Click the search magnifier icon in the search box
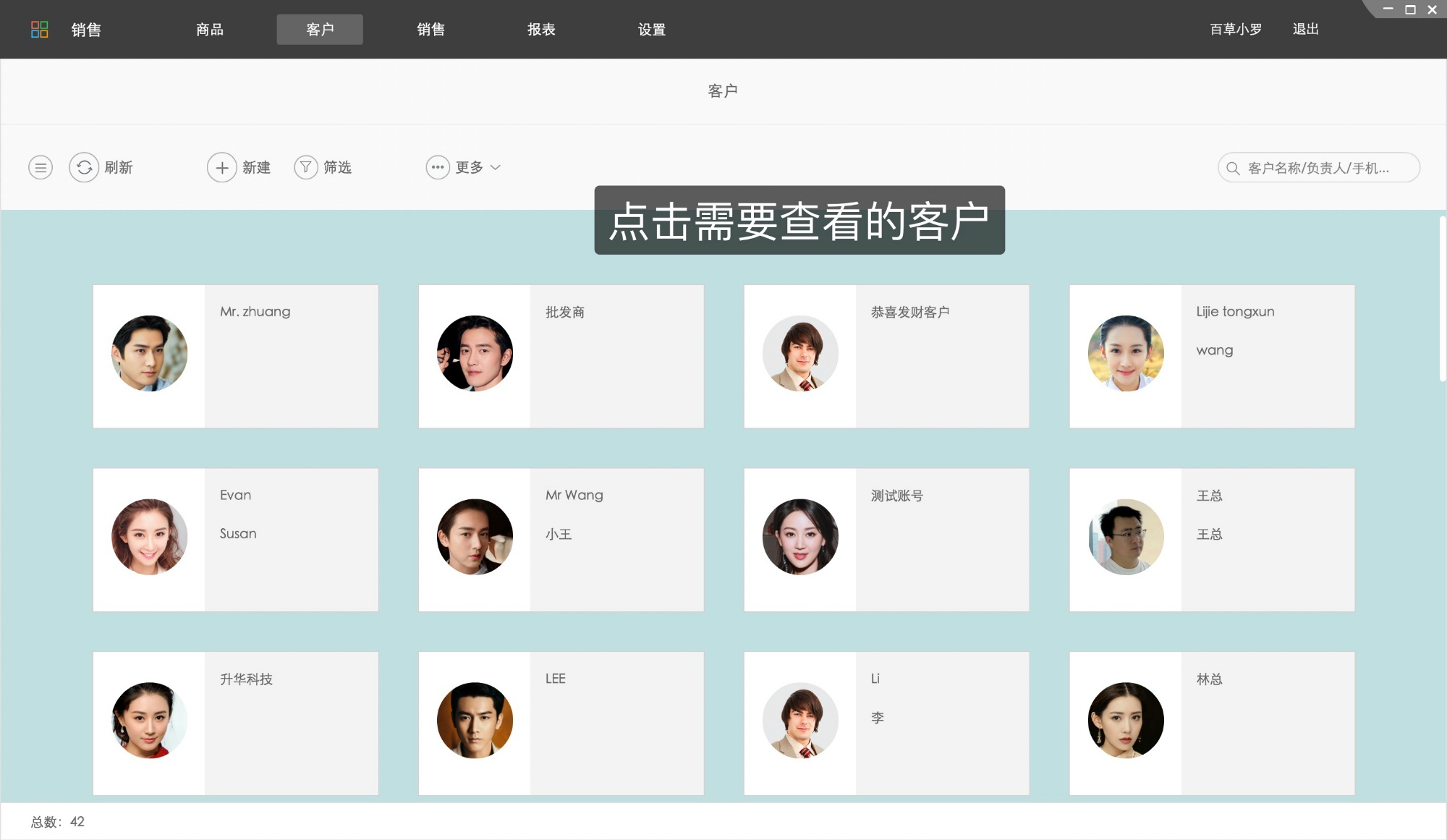The image size is (1447, 840). [x=1232, y=167]
